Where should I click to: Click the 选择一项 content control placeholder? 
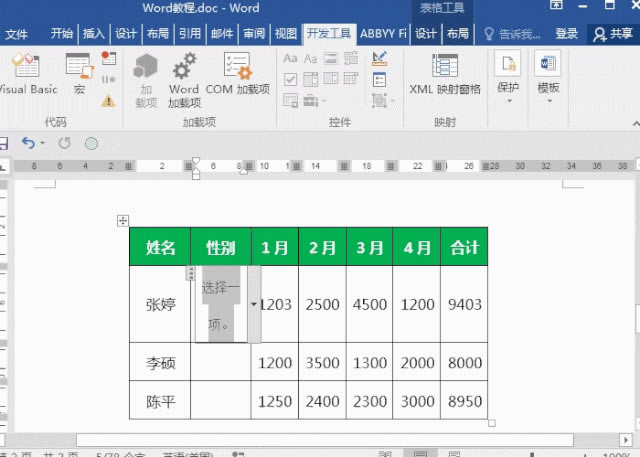click(221, 304)
